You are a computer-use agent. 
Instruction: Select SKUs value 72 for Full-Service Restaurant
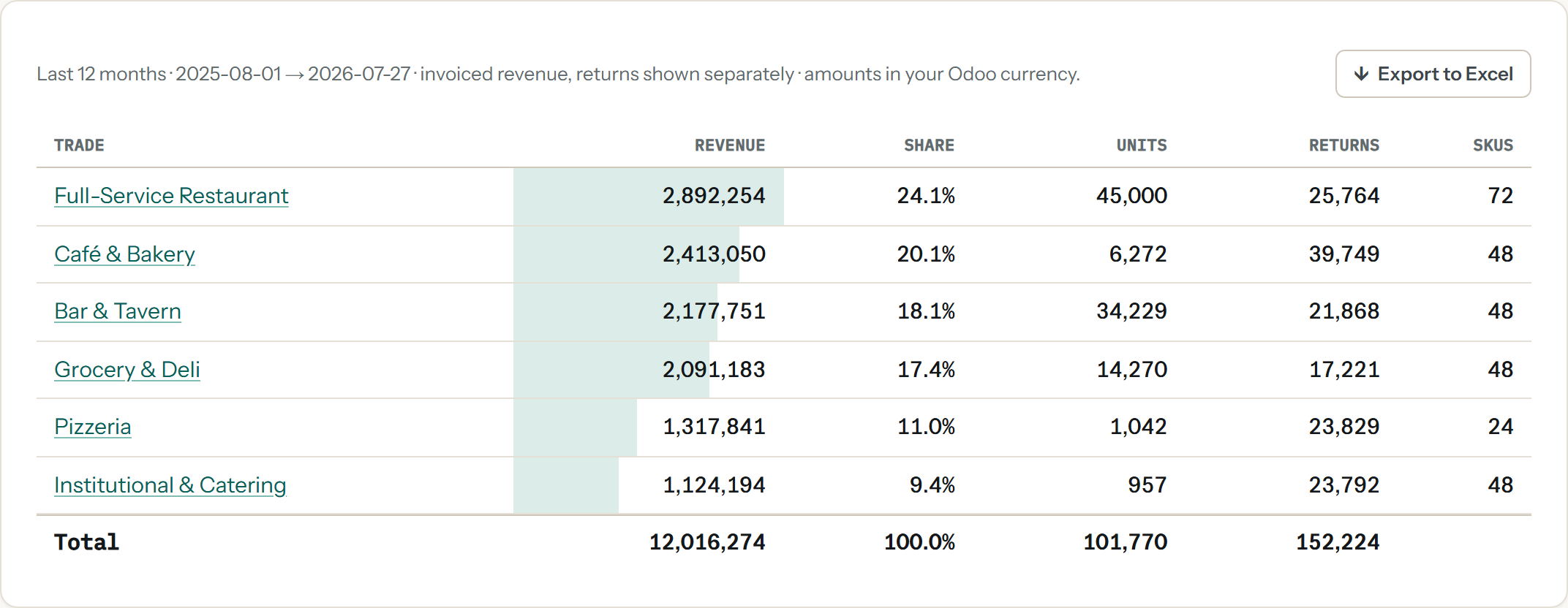point(1501,196)
